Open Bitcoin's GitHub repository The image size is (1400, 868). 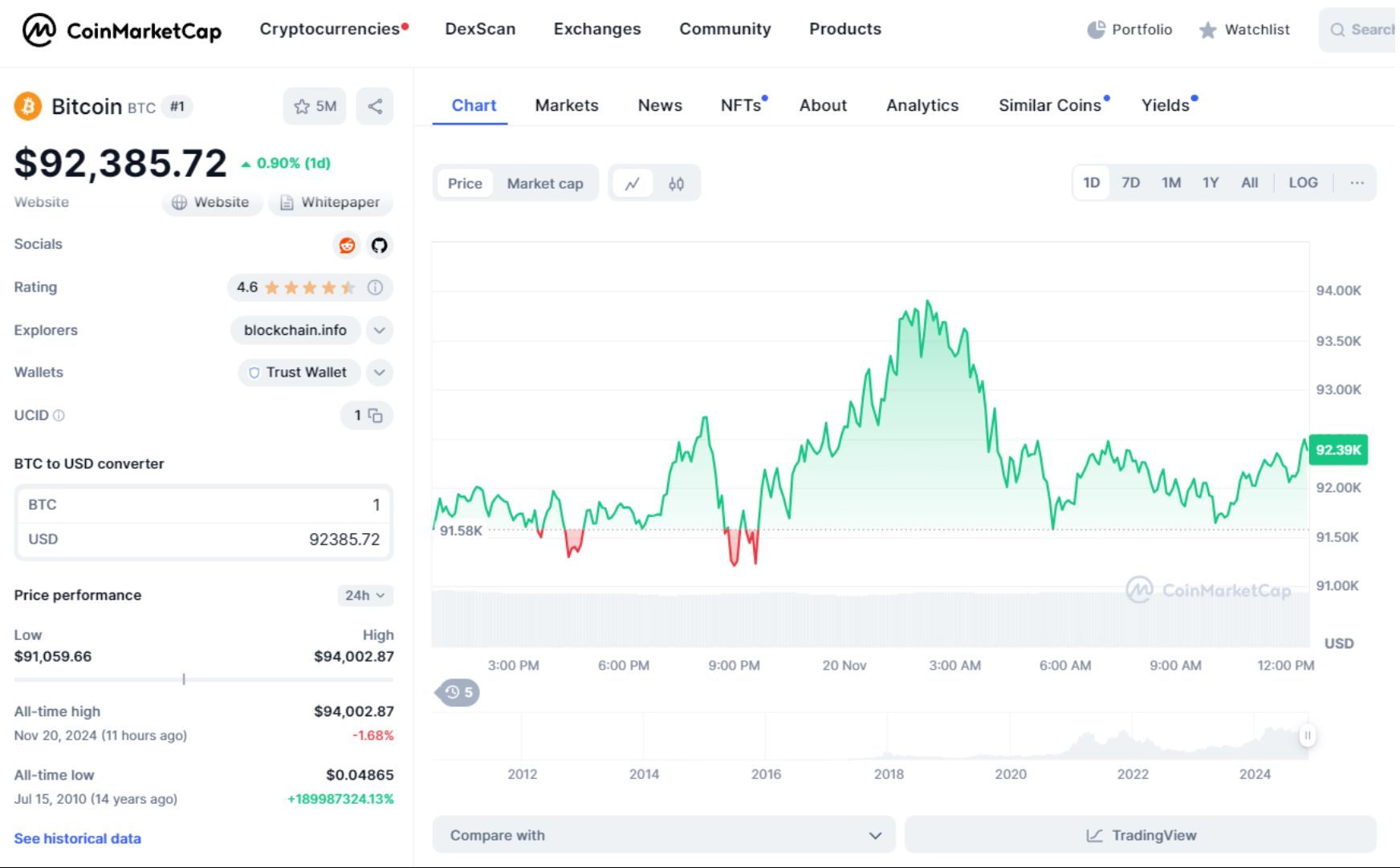pyautogui.click(x=378, y=246)
